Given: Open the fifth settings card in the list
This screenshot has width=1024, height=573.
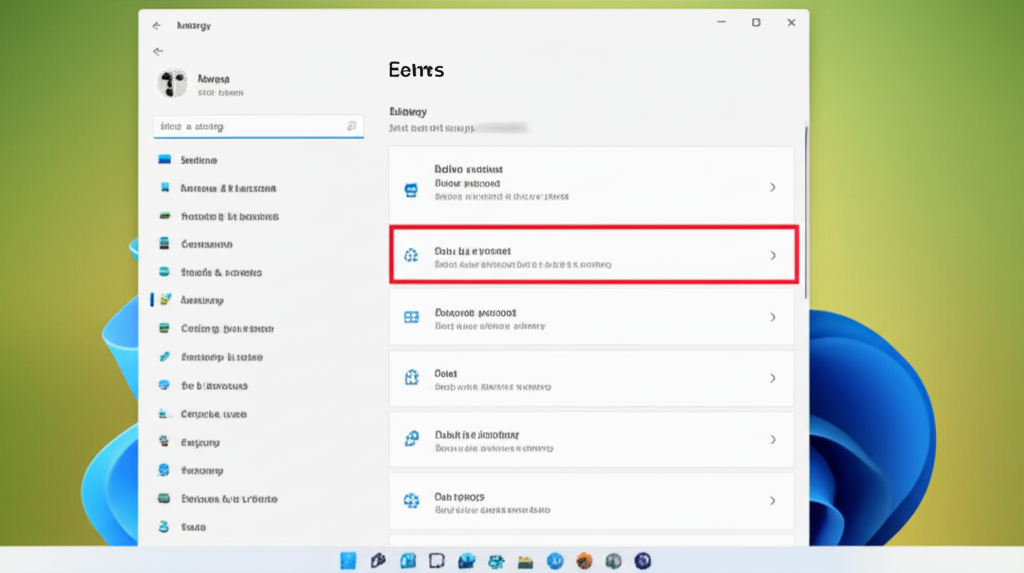Looking at the screenshot, I should coord(590,440).
